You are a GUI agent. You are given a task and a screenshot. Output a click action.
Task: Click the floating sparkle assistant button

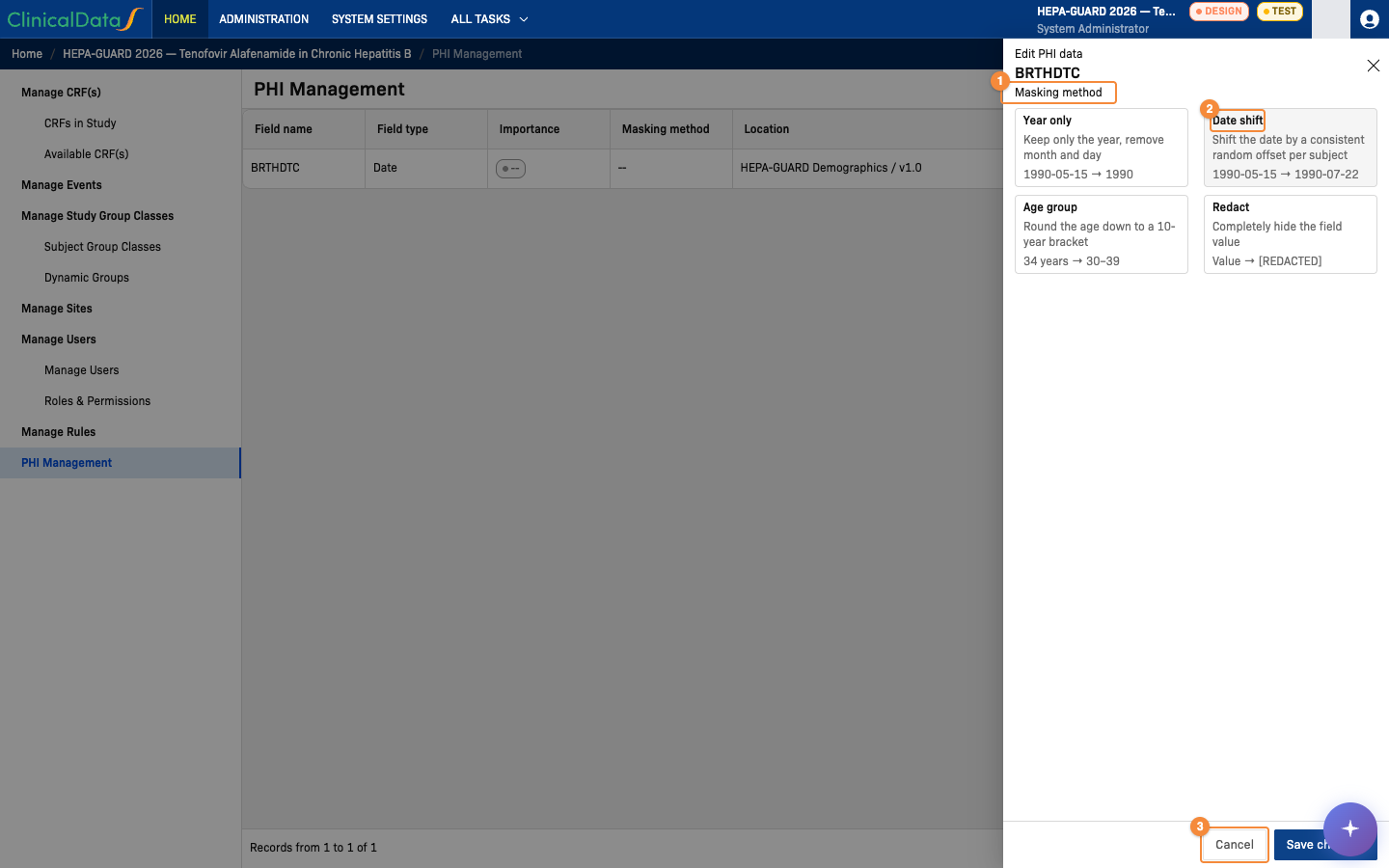click(x=1349, y=828)
